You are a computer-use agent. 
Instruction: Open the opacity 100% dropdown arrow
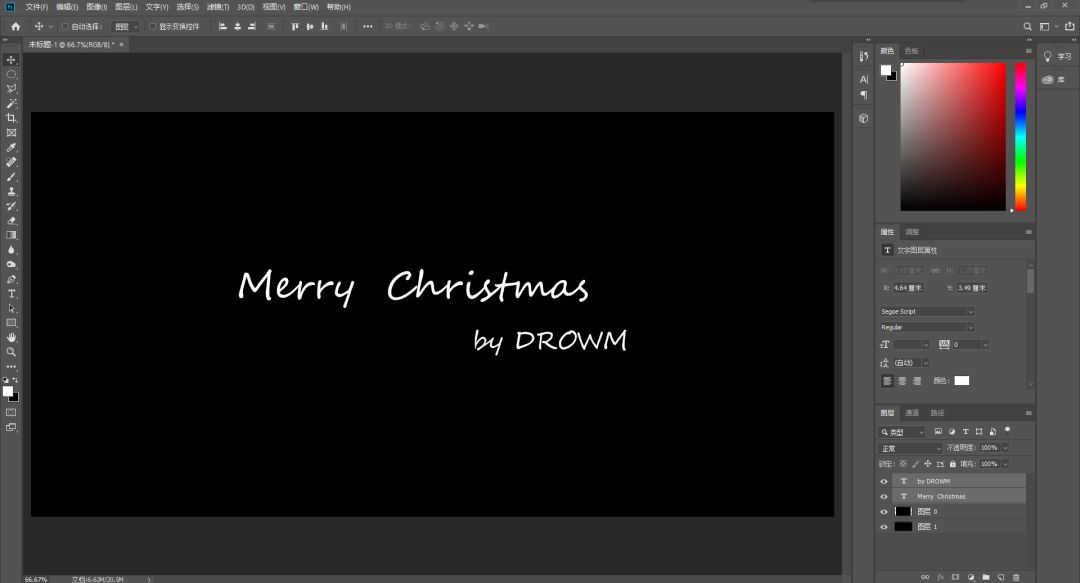(1005, 448)
